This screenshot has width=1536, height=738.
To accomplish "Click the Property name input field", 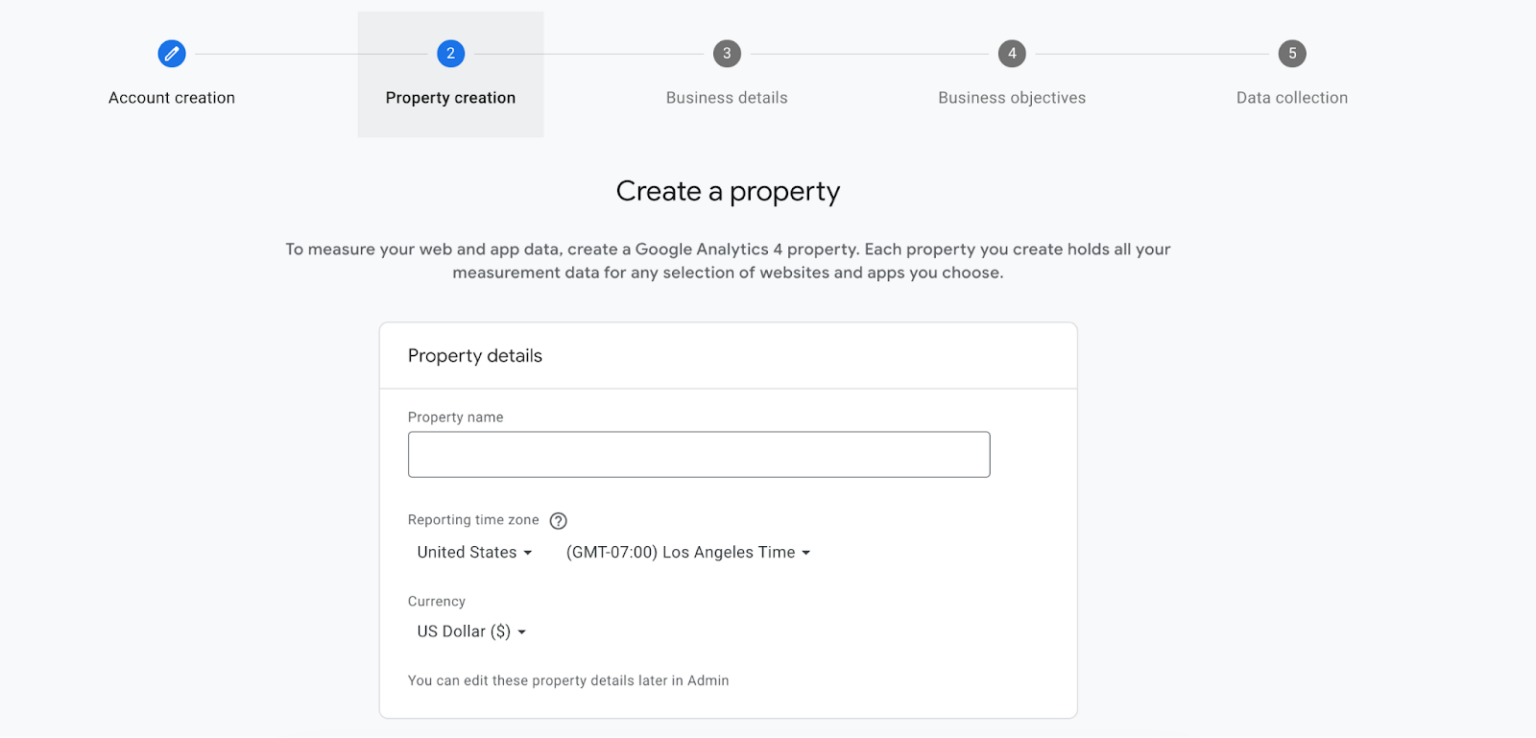I will pos(698,454).
